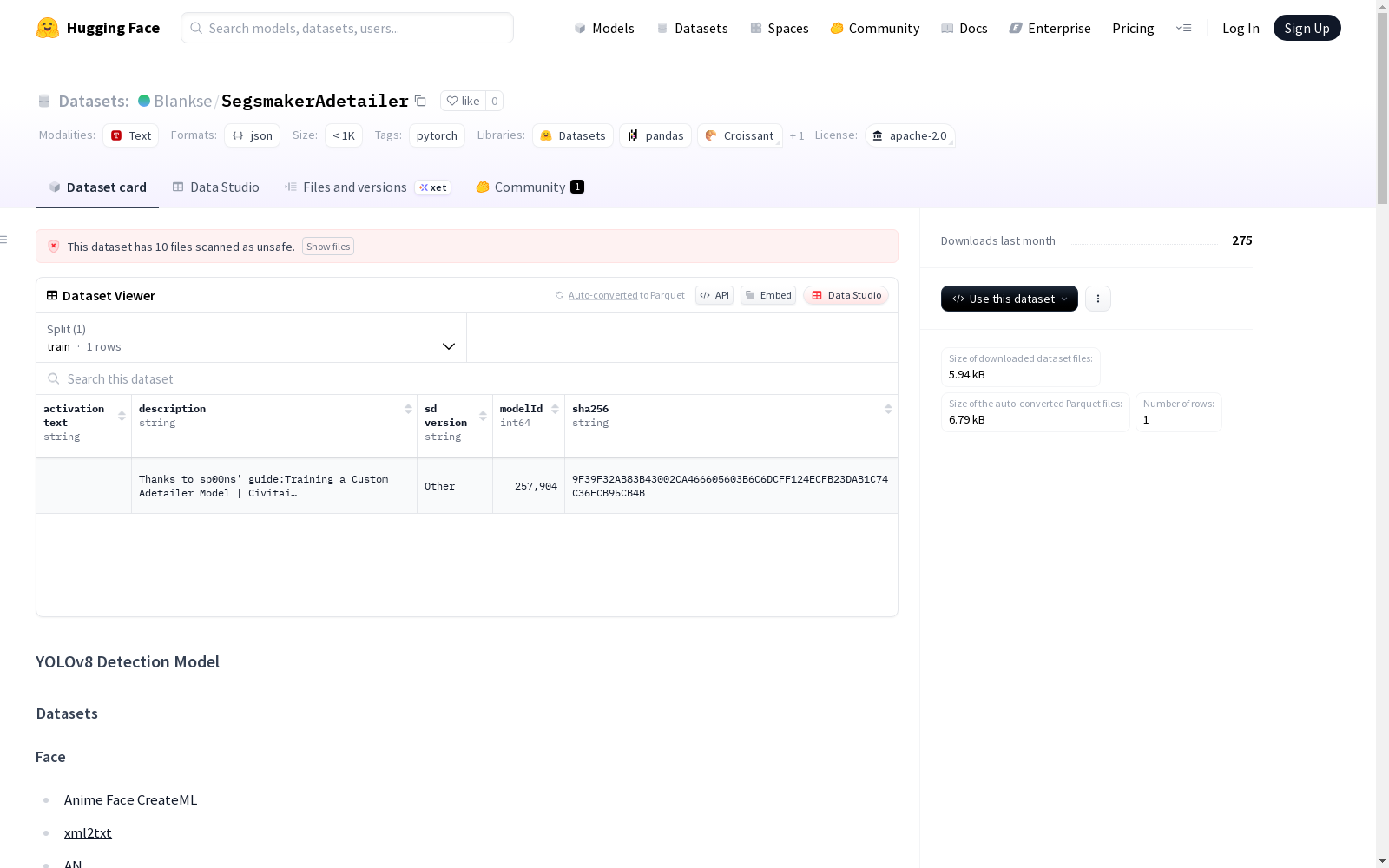This screenshot has width=1389, height=868.
Task: Open Spaces in the top navigation
Action: click(x=780, y=28)
